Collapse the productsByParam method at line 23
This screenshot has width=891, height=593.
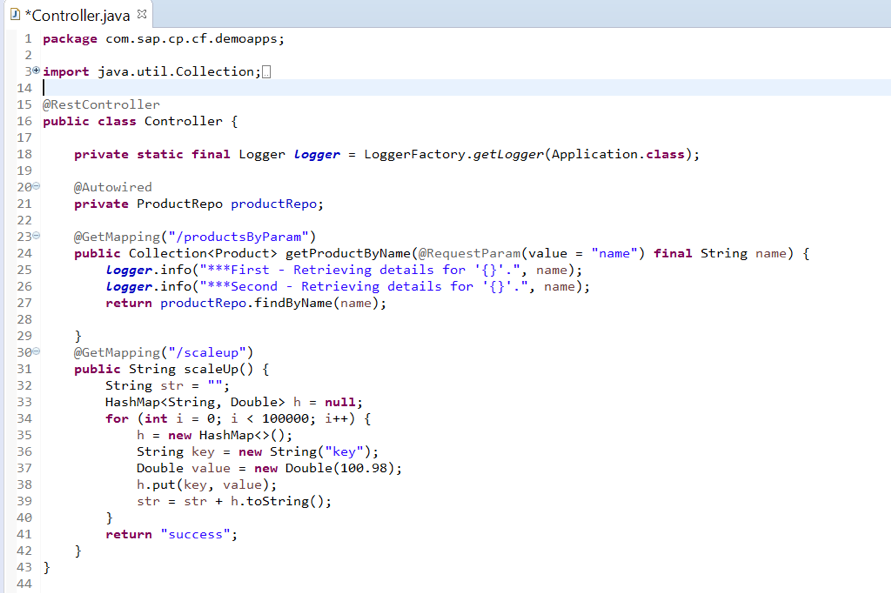point(36,235)
